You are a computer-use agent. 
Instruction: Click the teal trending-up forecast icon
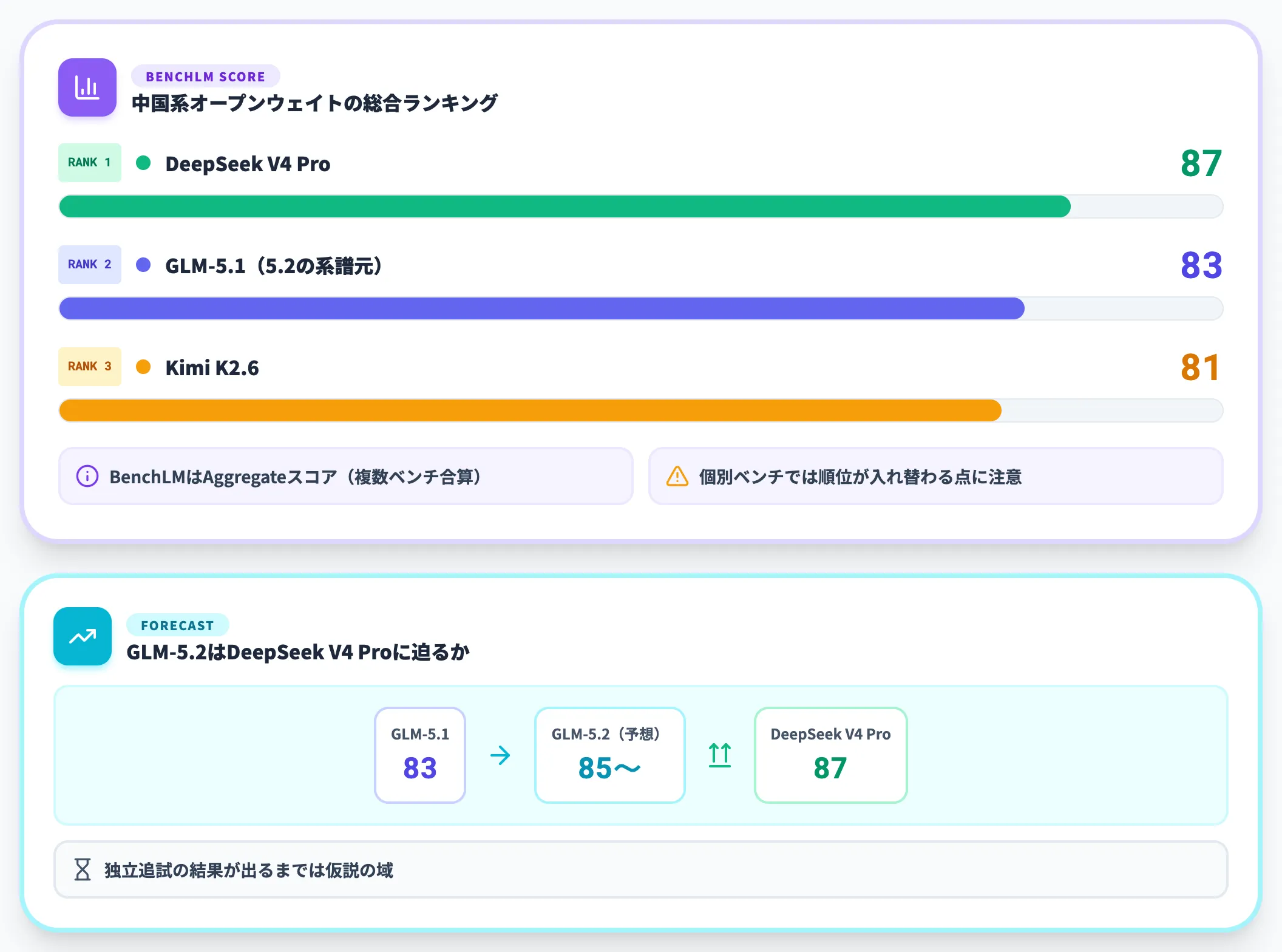pos(83,636)
